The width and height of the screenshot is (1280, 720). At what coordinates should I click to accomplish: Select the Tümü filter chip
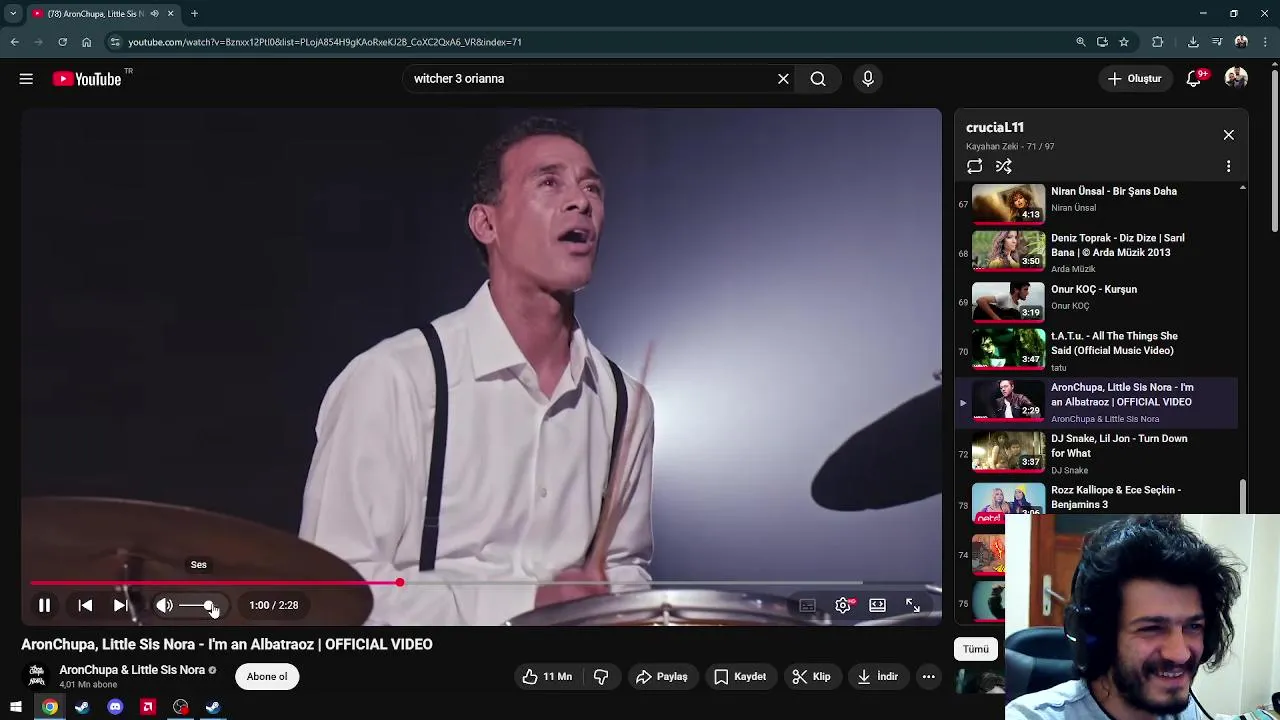(976, 649)
